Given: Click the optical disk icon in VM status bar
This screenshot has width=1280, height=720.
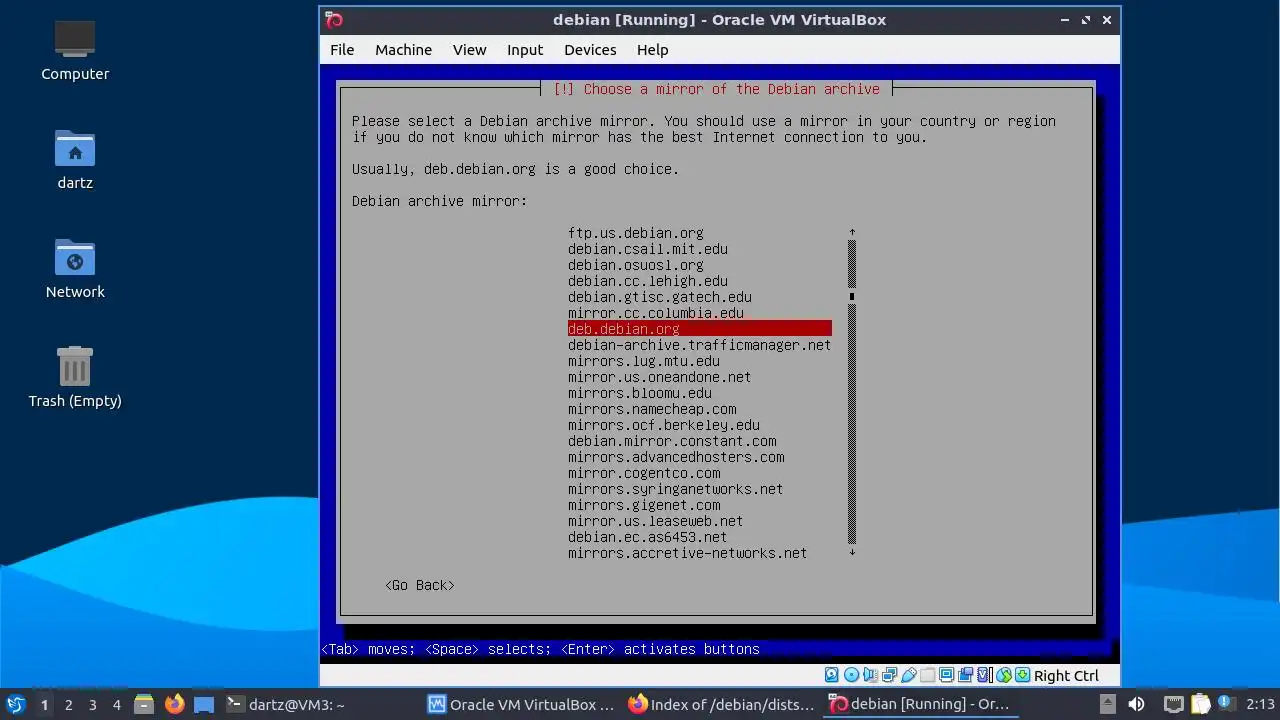Looking at the screenshot, I should pos(851,676).
